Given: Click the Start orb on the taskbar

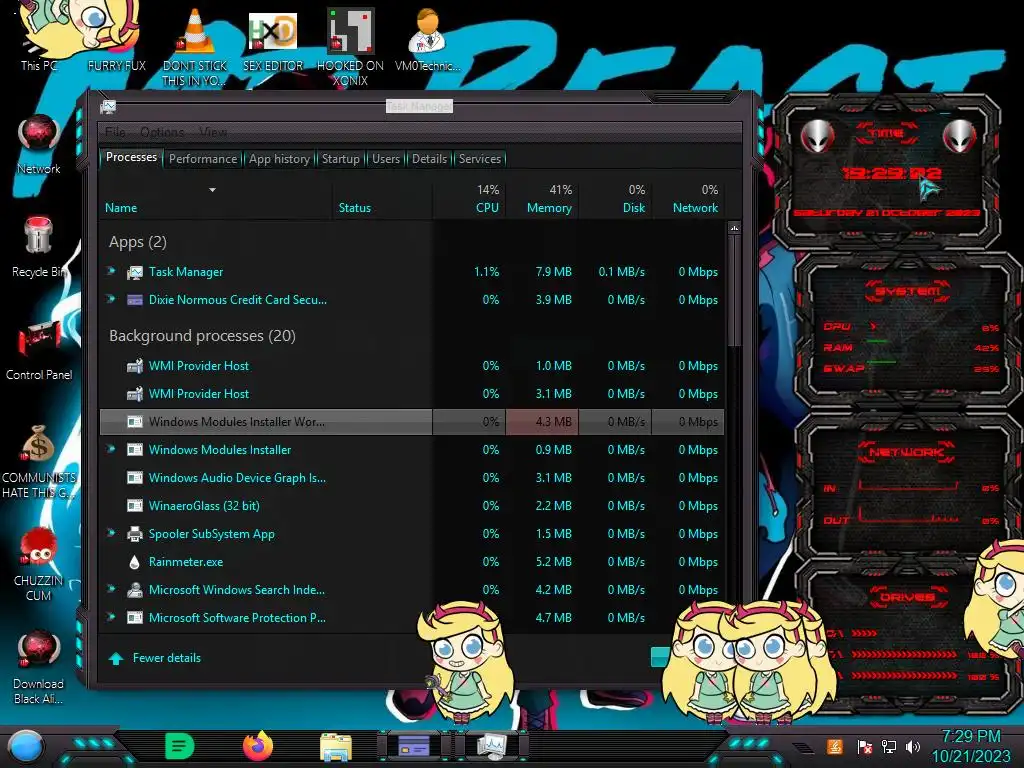Looking at the screenshot, I should pos(25,746).
